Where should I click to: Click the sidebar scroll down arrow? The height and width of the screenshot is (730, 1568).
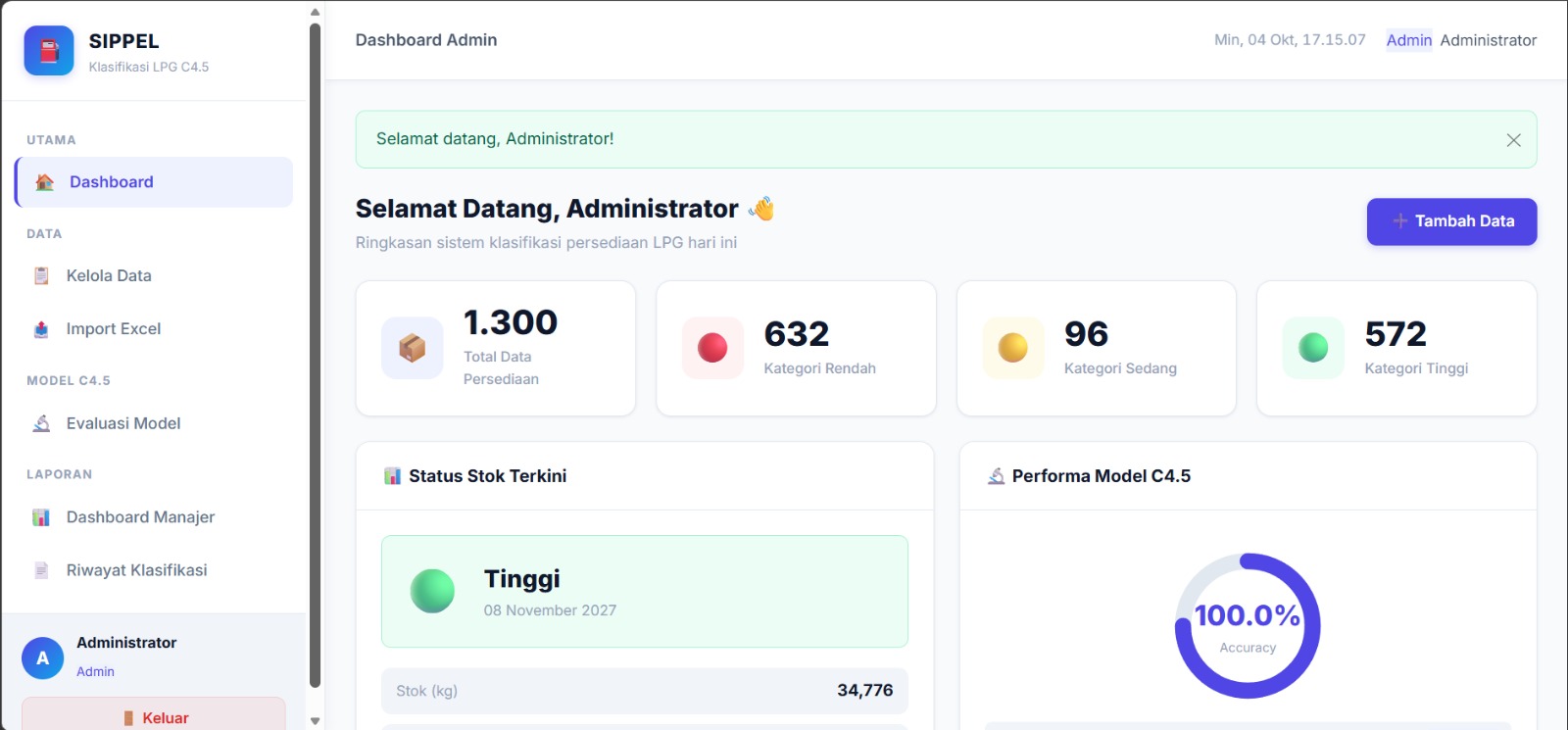[315, 721]
